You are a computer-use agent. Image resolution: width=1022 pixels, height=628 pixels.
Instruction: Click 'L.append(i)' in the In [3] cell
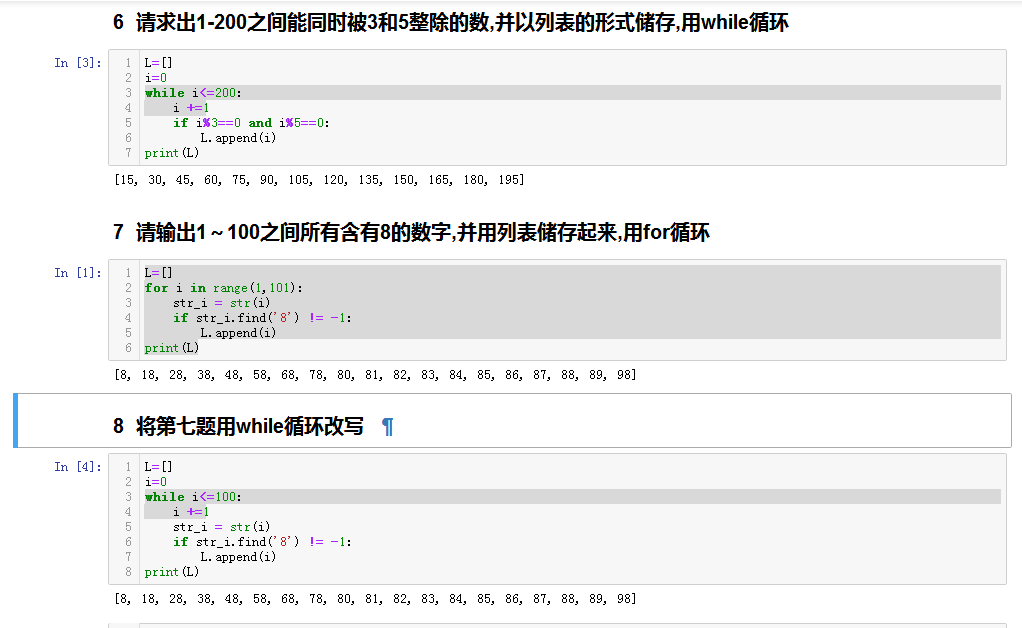[238, 137]
